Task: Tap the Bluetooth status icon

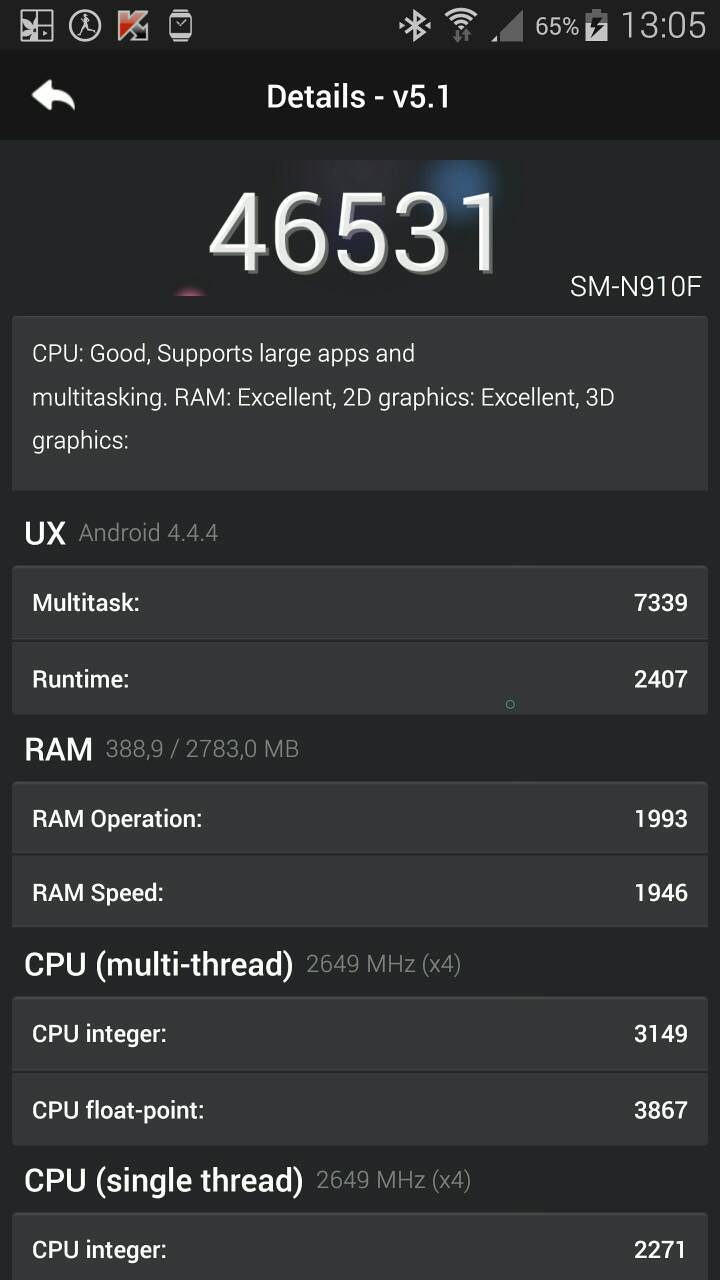Action: tap(413, 26)
